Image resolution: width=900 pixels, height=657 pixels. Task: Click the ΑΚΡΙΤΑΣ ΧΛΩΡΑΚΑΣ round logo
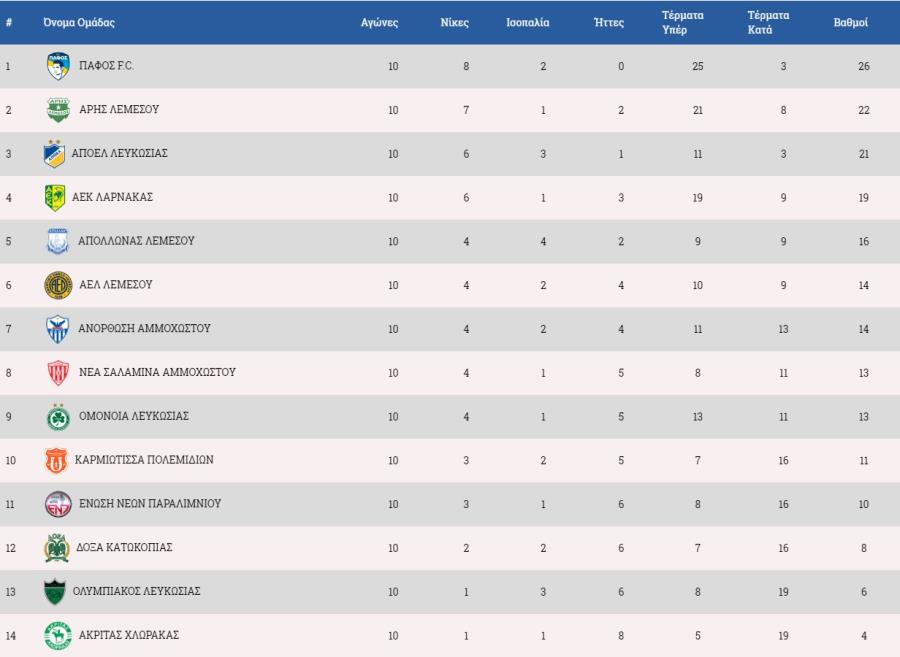(x=58, y=635)
